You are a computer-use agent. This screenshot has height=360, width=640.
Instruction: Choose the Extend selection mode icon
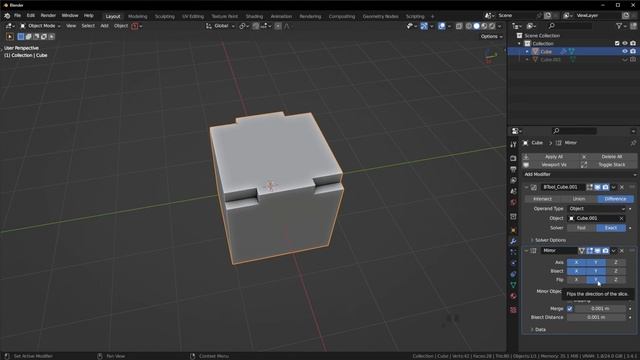click(x=29, y=37)
